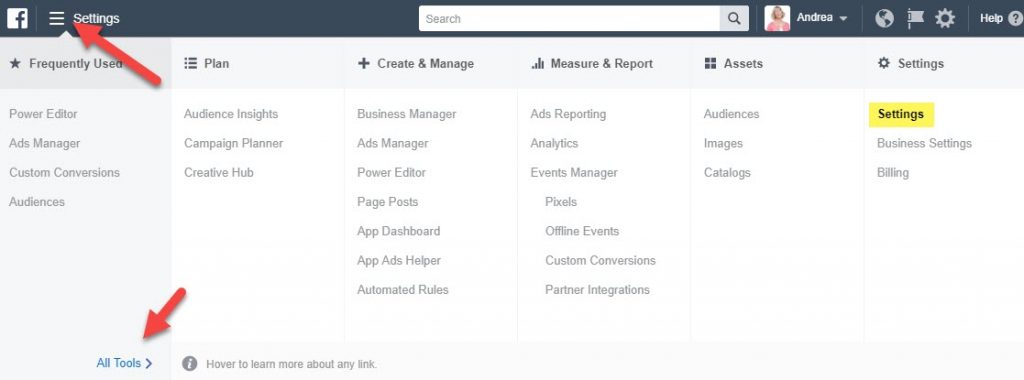Viewport: 1024px width, 380px height.
Task: Open Andrea's profile picture
Action: [x=777, y=18]
